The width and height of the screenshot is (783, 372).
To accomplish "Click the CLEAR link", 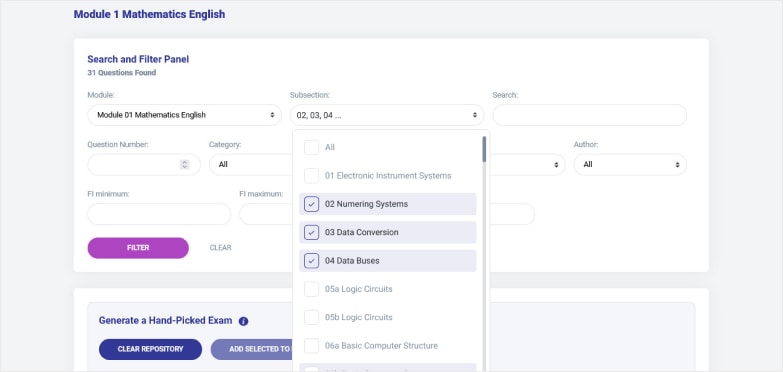I will coord(220,248).
